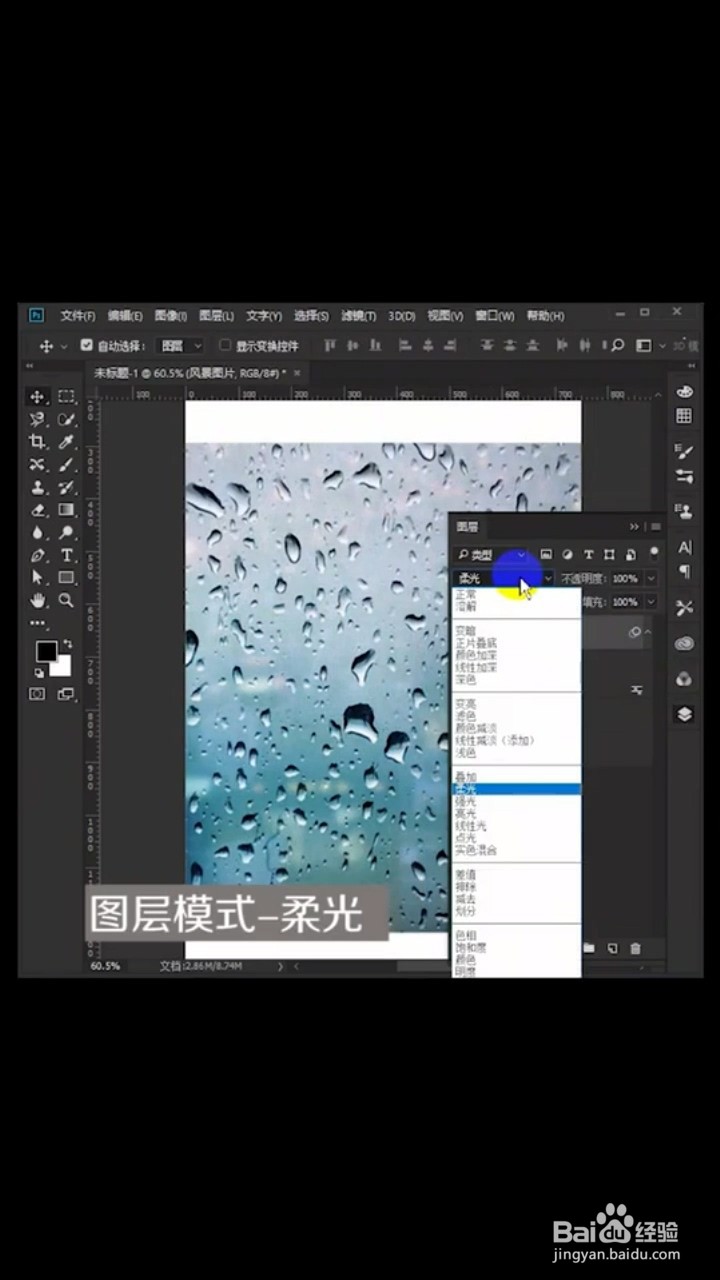Choose 柔光 in blend mode list
The width and height of the screenshot is (720, 1280).
[x=516, y=789]
